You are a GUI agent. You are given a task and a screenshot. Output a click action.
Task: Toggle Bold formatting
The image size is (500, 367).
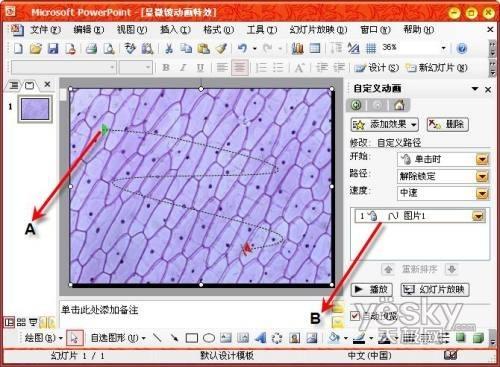(x=166, y=68)
